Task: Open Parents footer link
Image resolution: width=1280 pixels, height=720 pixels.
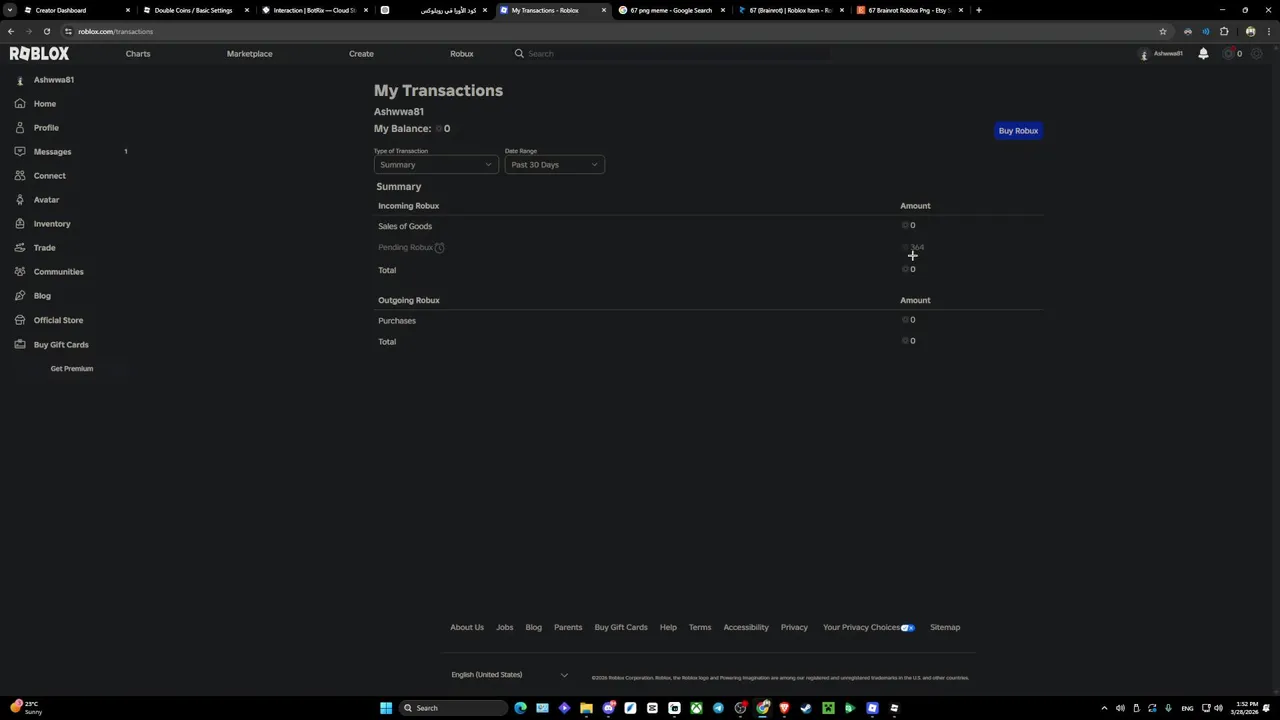Action: (568, 627)
